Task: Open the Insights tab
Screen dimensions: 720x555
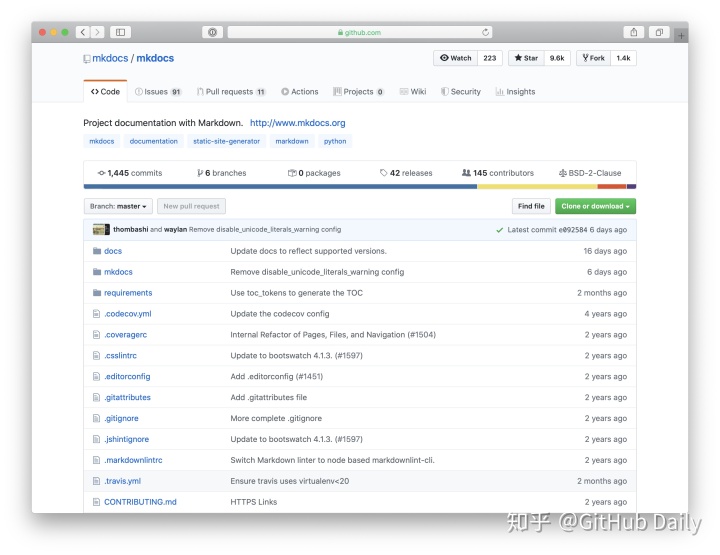Action: [x=515, y=91]
